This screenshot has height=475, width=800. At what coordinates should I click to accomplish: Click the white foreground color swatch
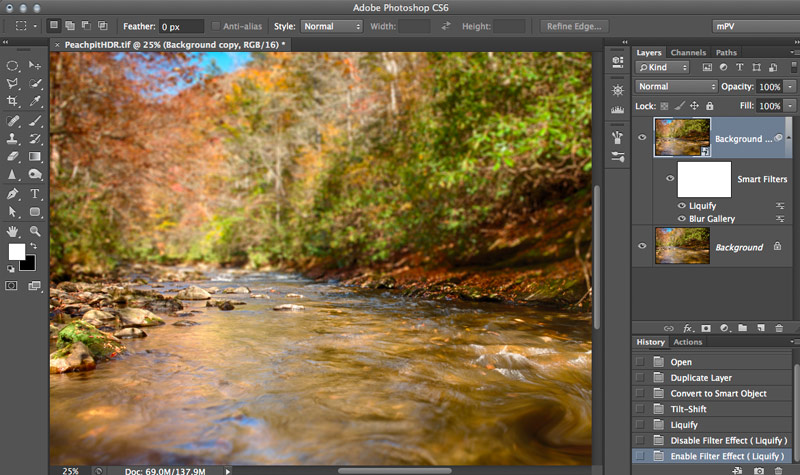pyautogui.click(x=17, y=252)
